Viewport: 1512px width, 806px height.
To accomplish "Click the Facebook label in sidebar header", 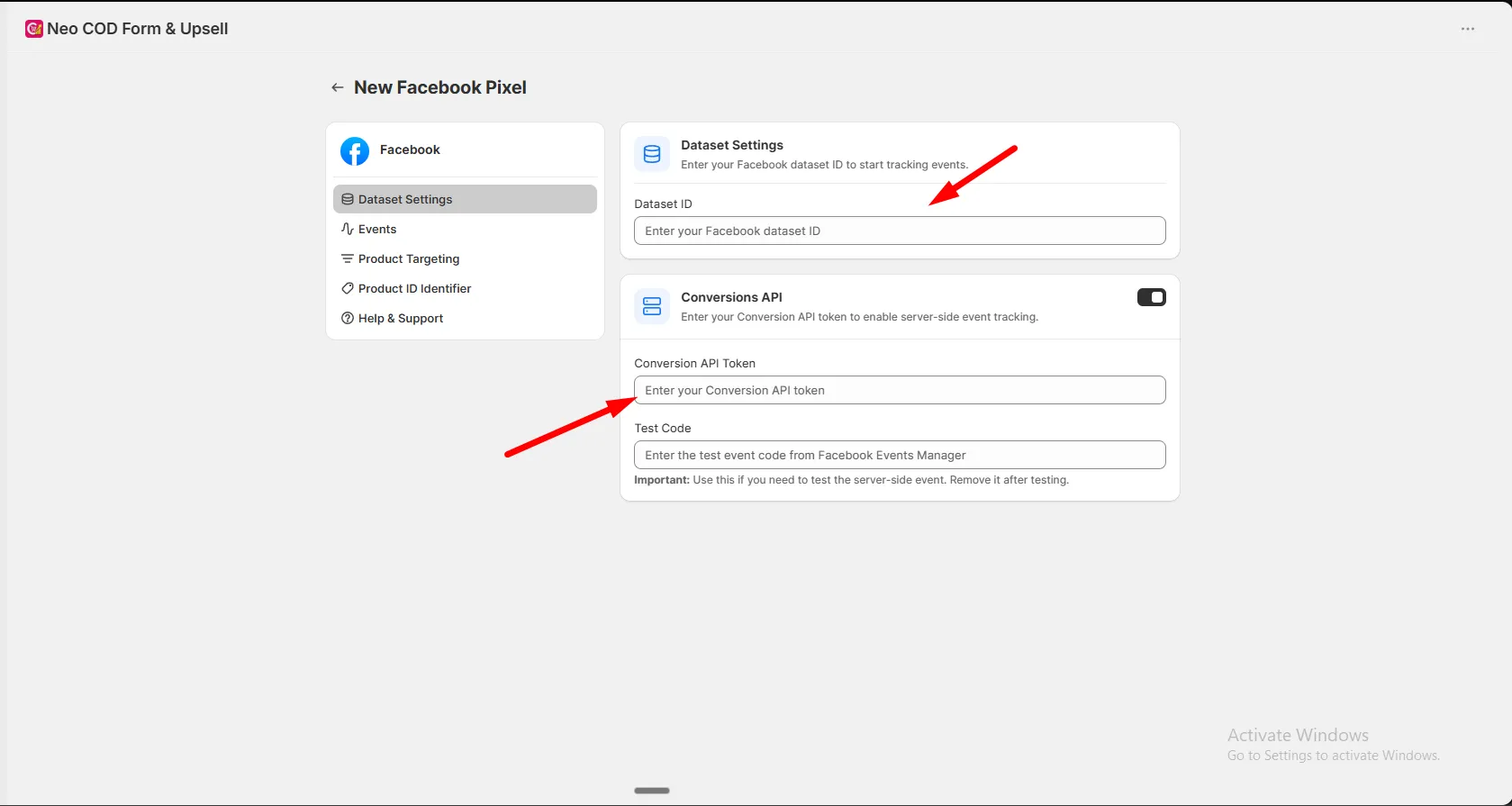I will [410, 149].
